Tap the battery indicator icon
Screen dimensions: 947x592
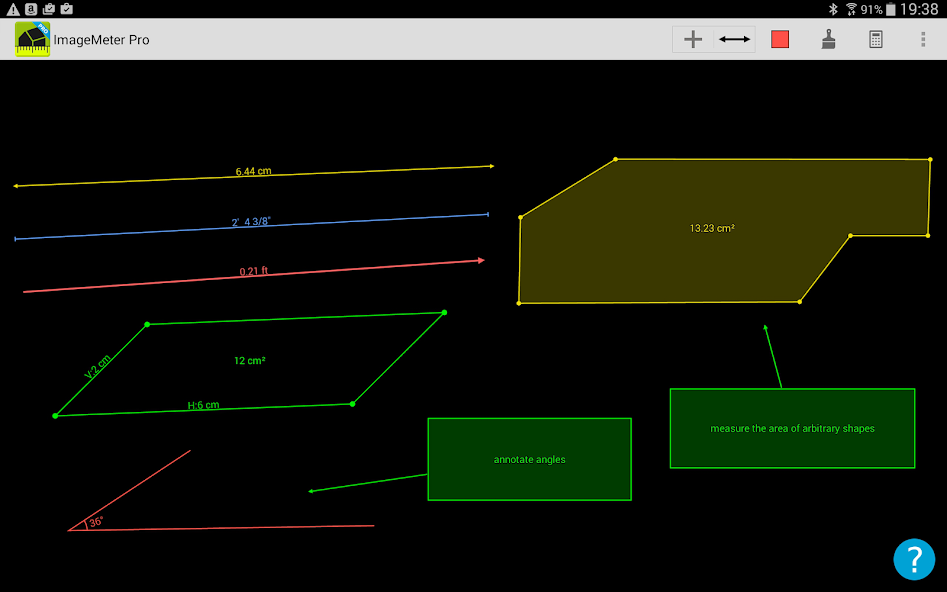tap(890, 9)
